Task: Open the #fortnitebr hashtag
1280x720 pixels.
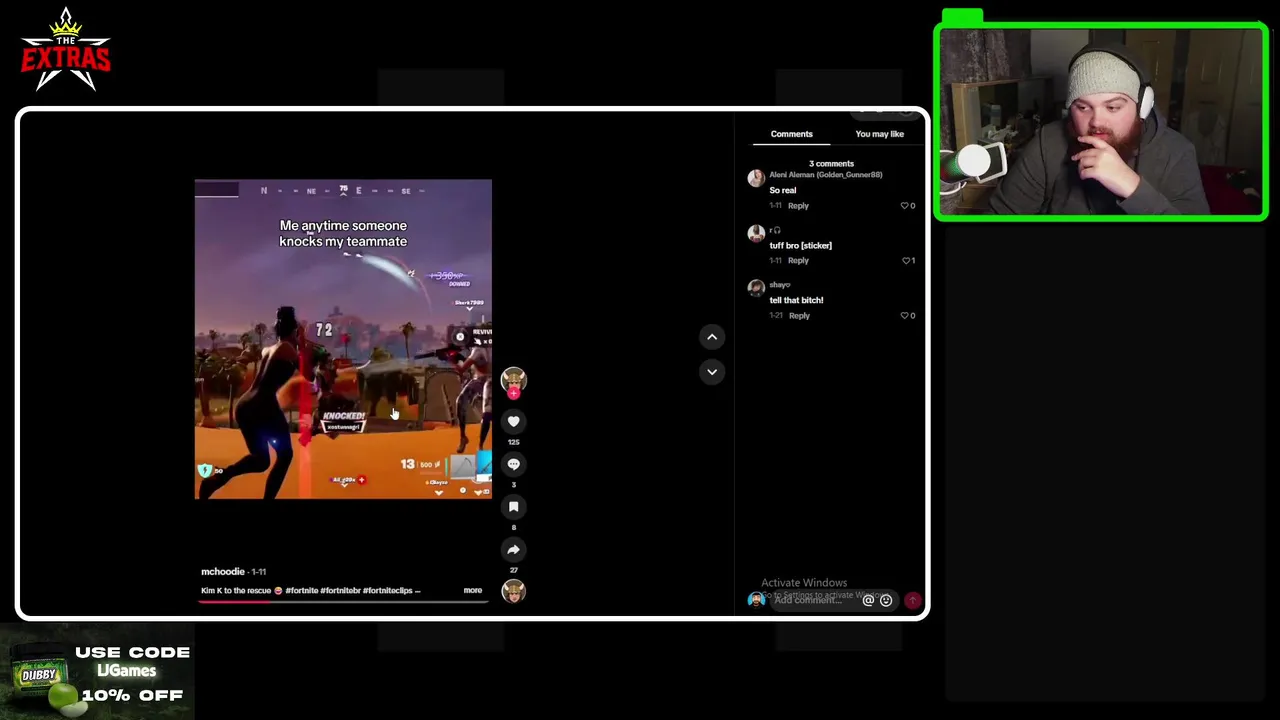Action: click(340, 591)
